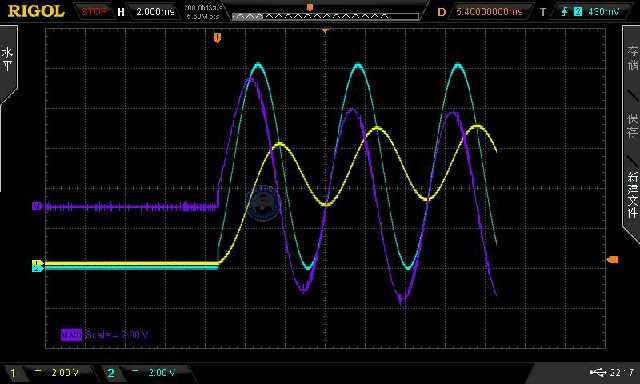Click the waveform memory overview bar
Viewport: 640px width, 384px height.
tap(325, 16)
